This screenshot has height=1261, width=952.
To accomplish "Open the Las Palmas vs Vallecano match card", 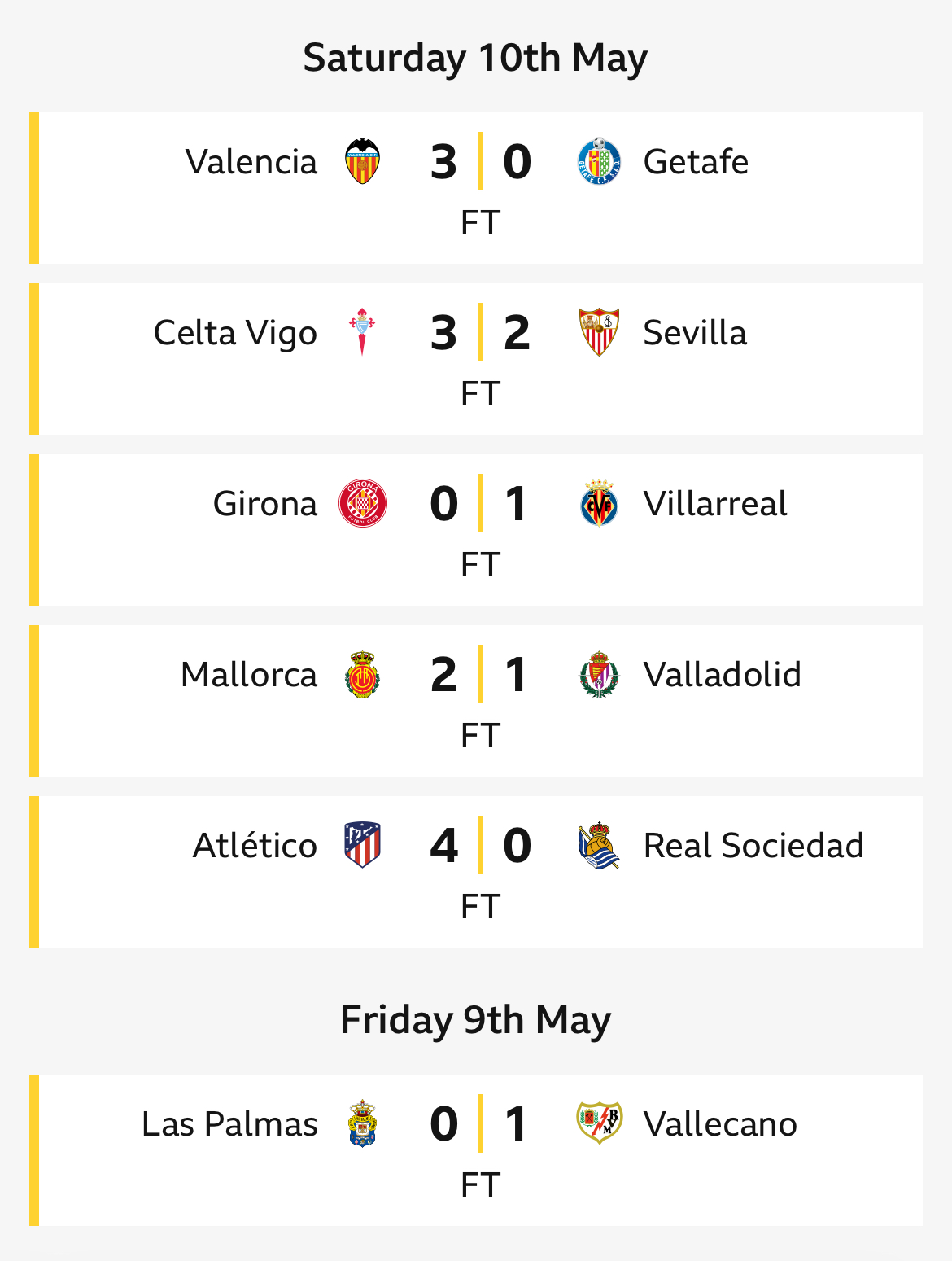I will [476, 1150].
